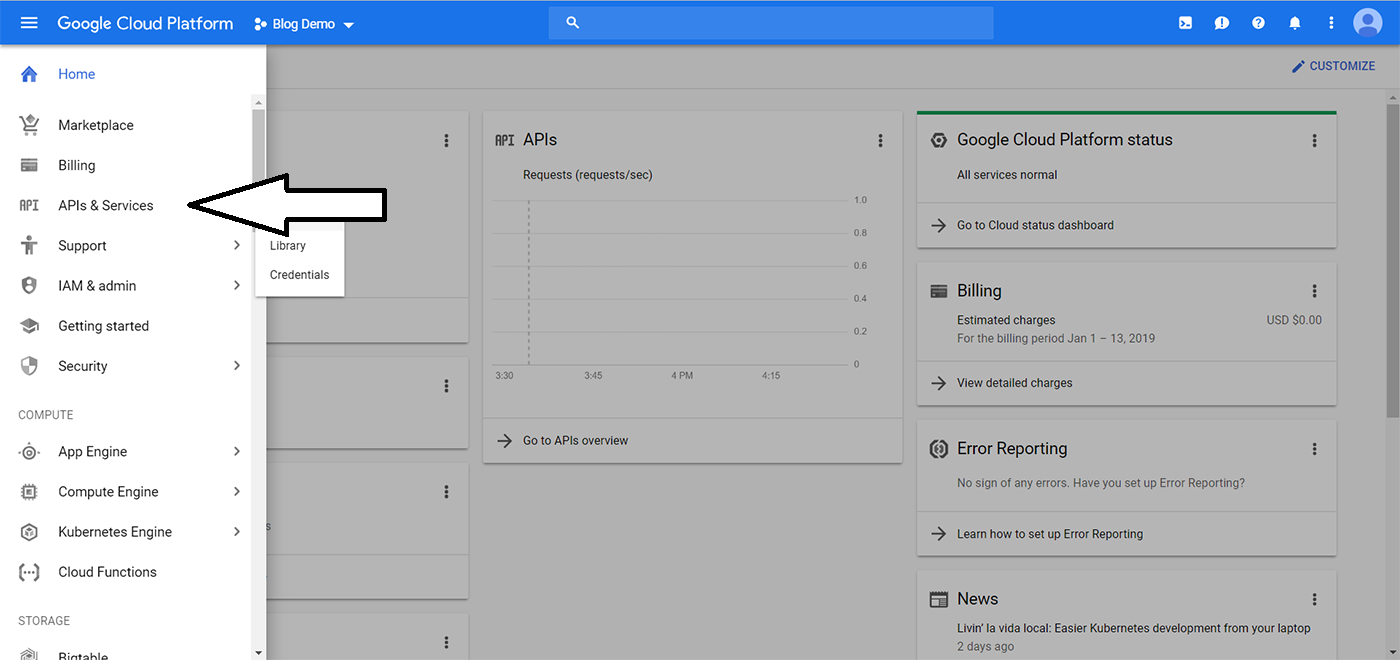The width and height of the screenshot is (1400, 660).
Task: Activate Cloud Shell terminal icon
Action: [1185, 23]
